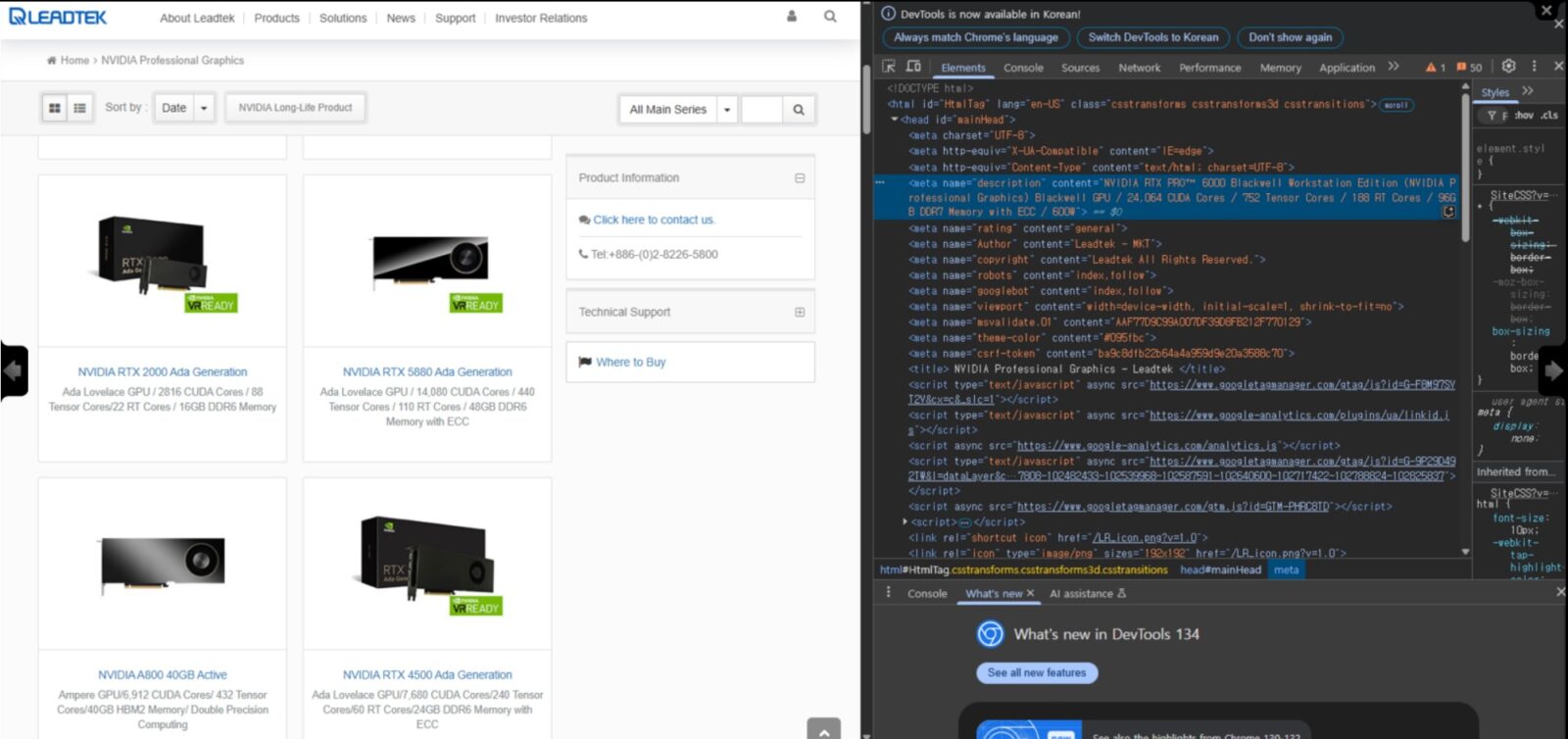Viewport: 1568px width, 739px height.
Task: Click the warnings count triangle icon
Action: click(1431, 68)
